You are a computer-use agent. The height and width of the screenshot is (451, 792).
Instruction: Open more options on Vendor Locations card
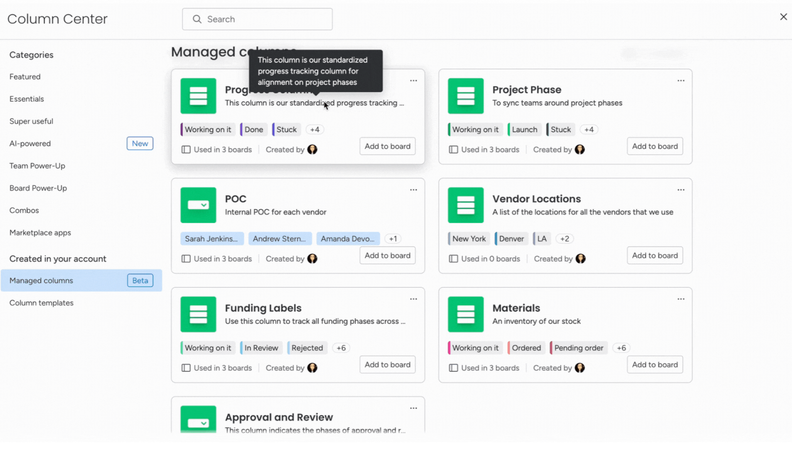(x=681, y=190)
